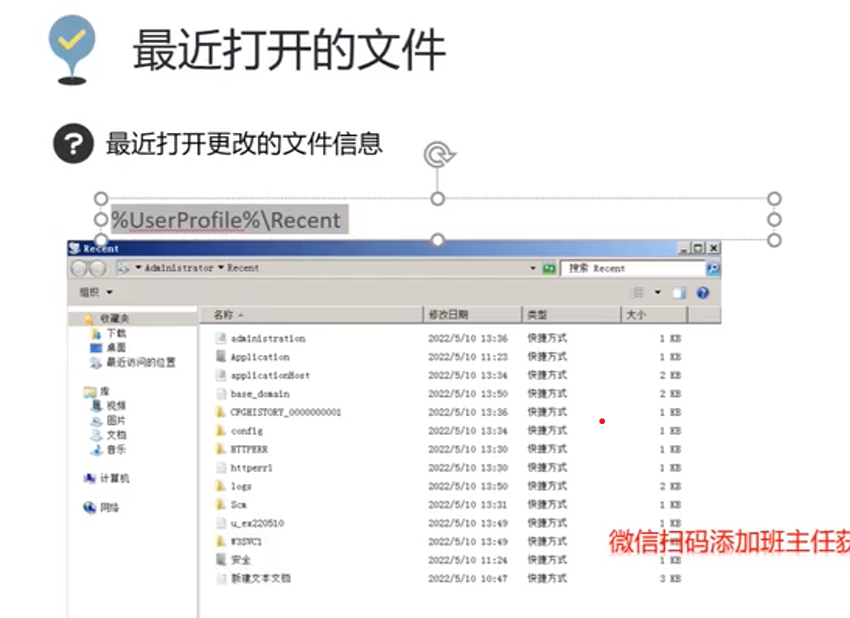Click the Back arrow in the Recent window

point(80,268)
